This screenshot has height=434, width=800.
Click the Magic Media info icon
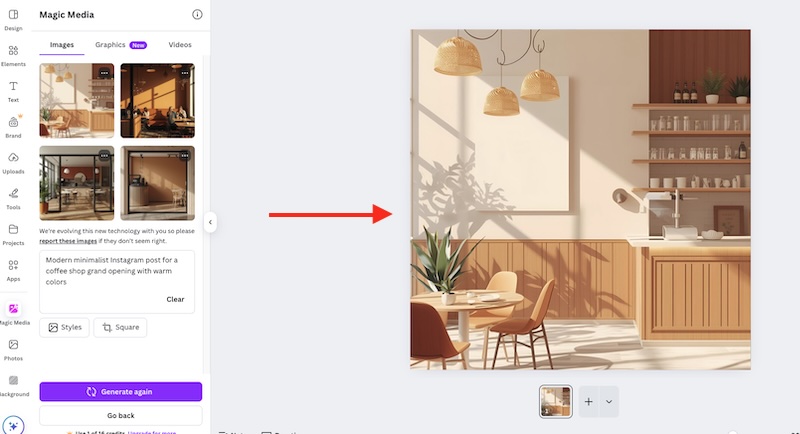(197, 14)
